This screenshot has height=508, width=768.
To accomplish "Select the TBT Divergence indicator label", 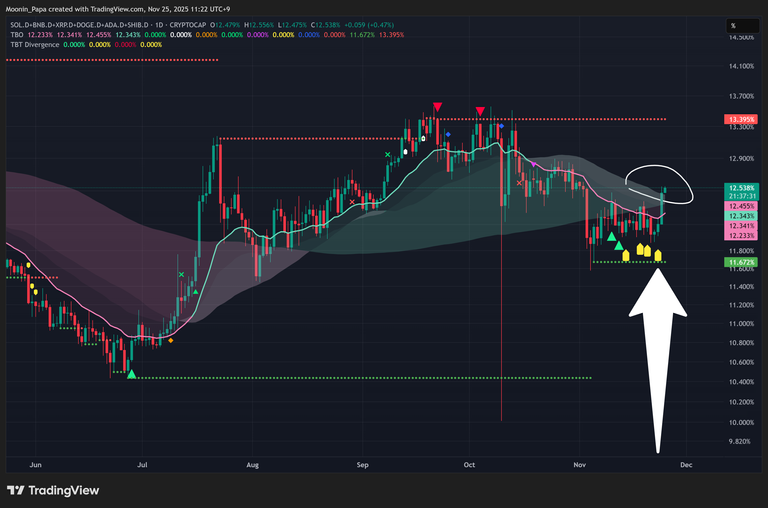I will point(35,44).
